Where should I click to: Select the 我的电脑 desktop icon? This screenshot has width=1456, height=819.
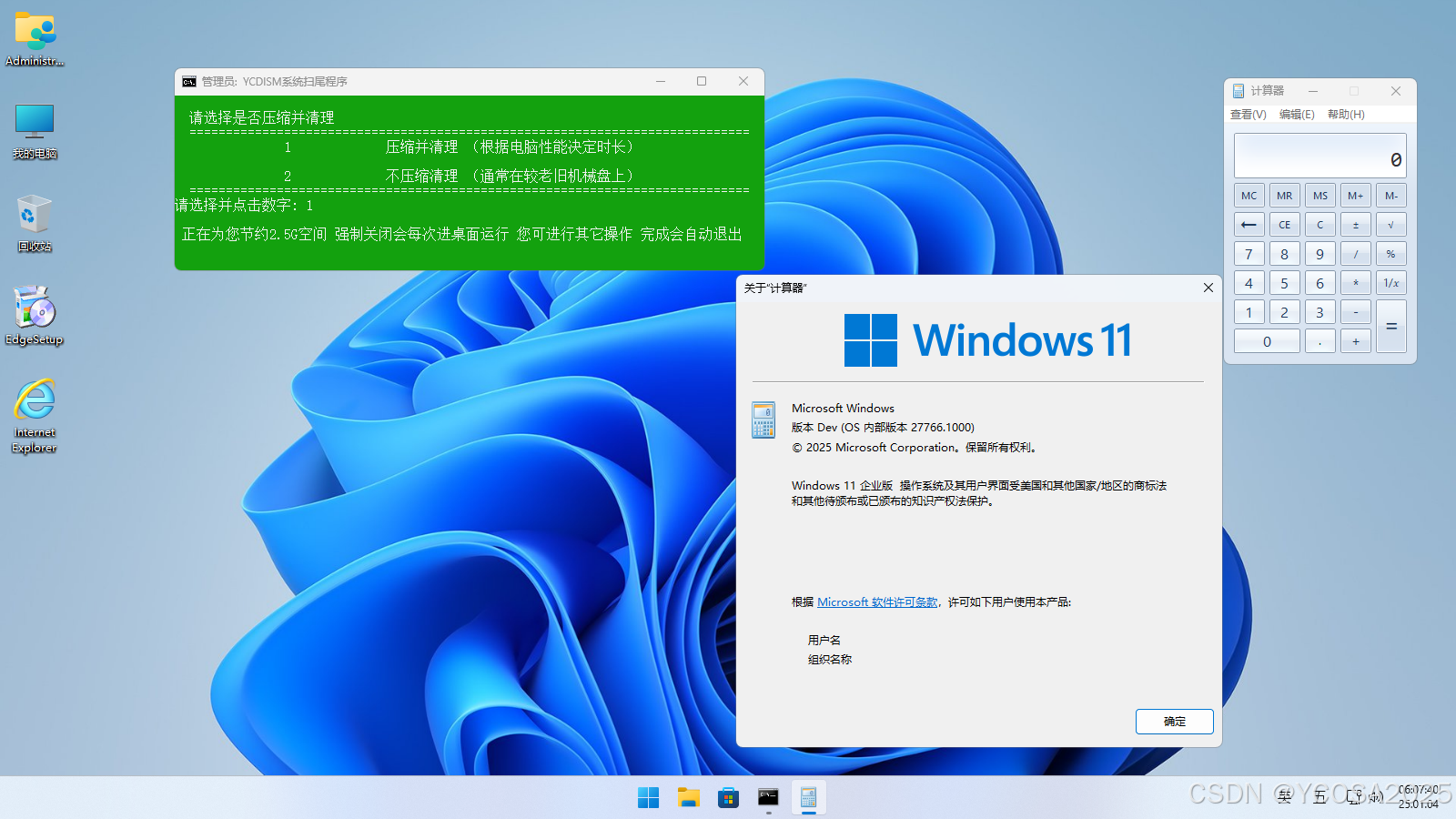pos(35,131)
